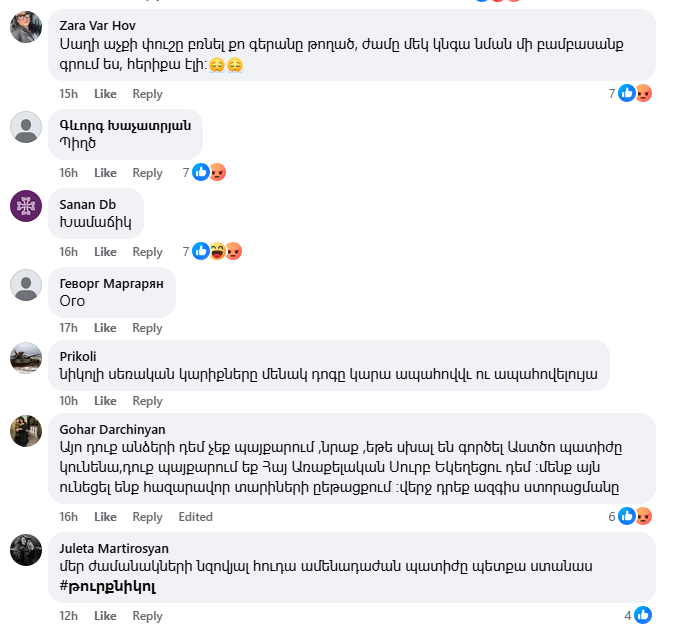The width and height of the screenshot is (673, 627).
Task: Open Juleta Martirosyan's profile name link
Action: click(114, 548)
